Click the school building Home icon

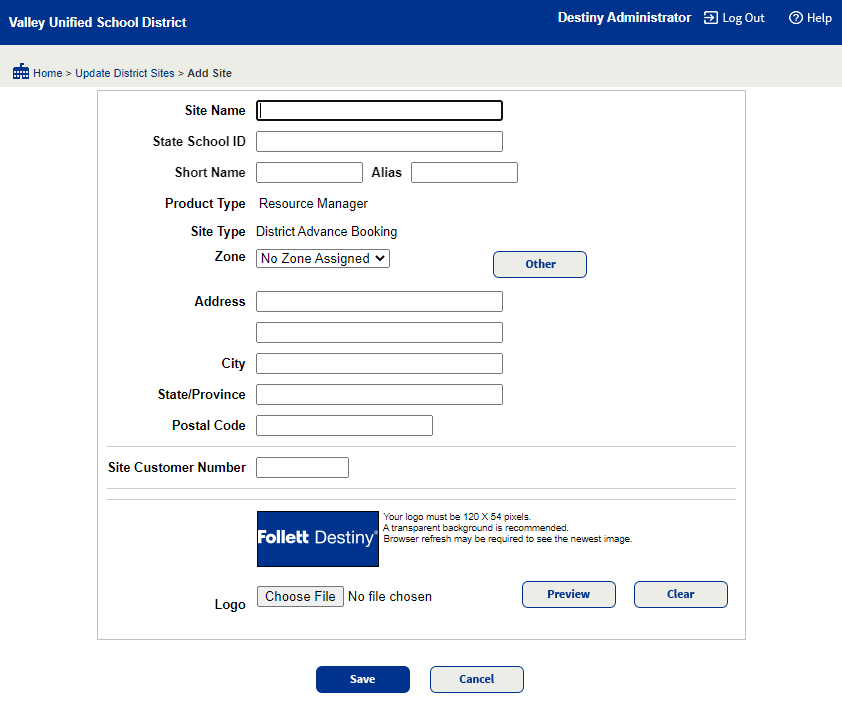tap(21, 71)
